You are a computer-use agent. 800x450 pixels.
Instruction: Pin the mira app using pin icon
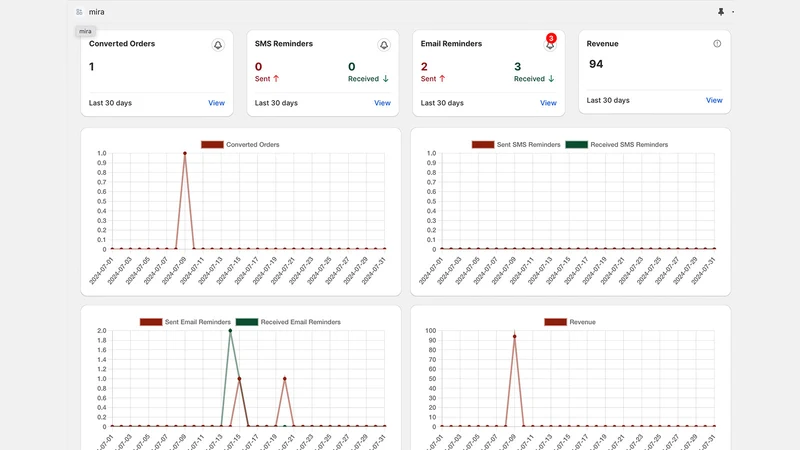coord(721,12)
